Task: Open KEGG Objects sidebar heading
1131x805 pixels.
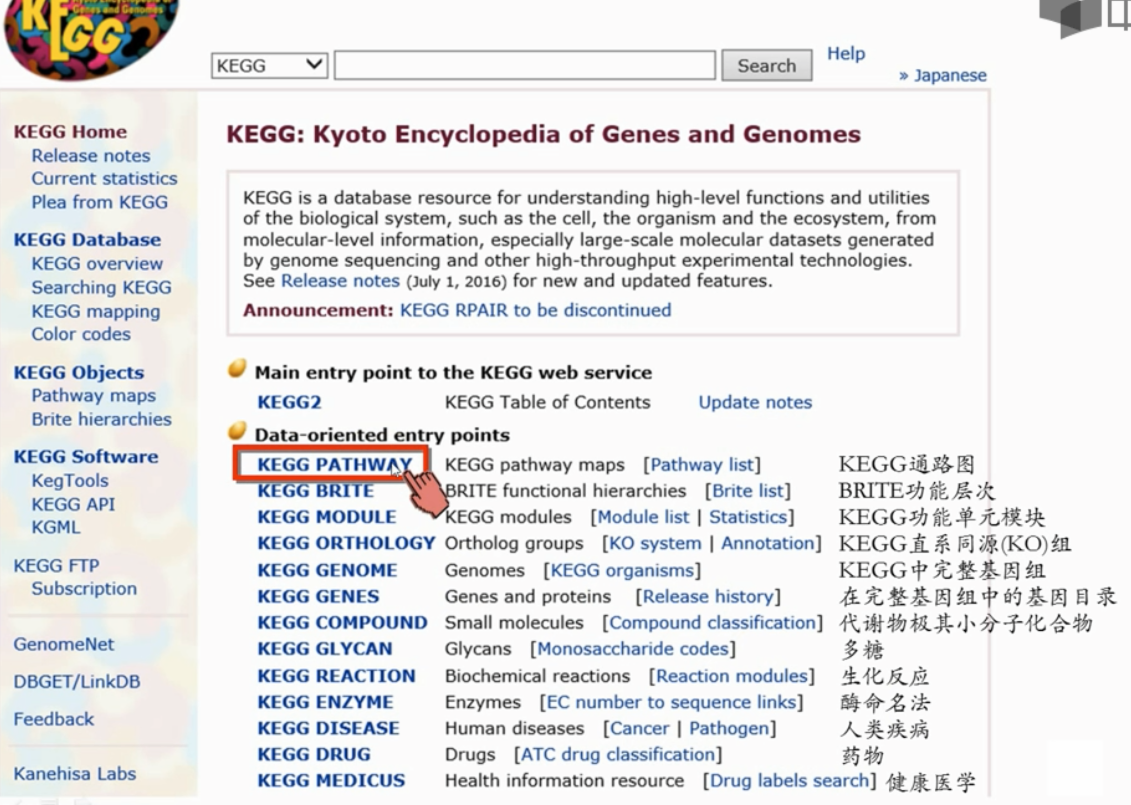Action: pos(79,372)
